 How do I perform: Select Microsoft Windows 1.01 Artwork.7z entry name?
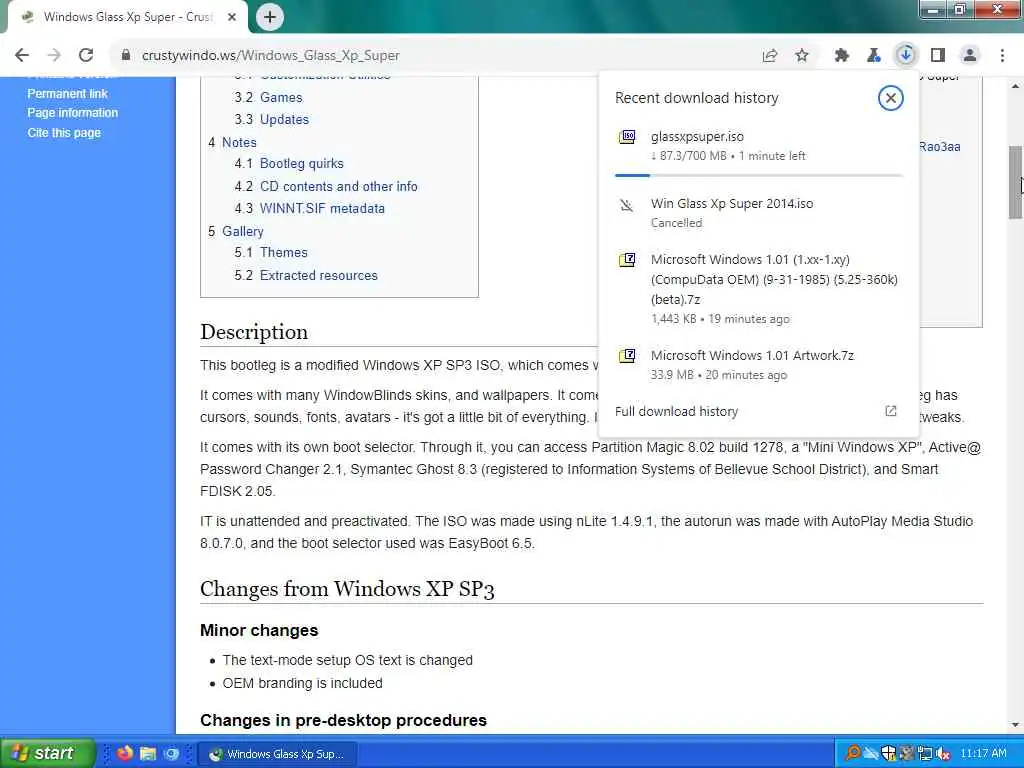point(752,355)
